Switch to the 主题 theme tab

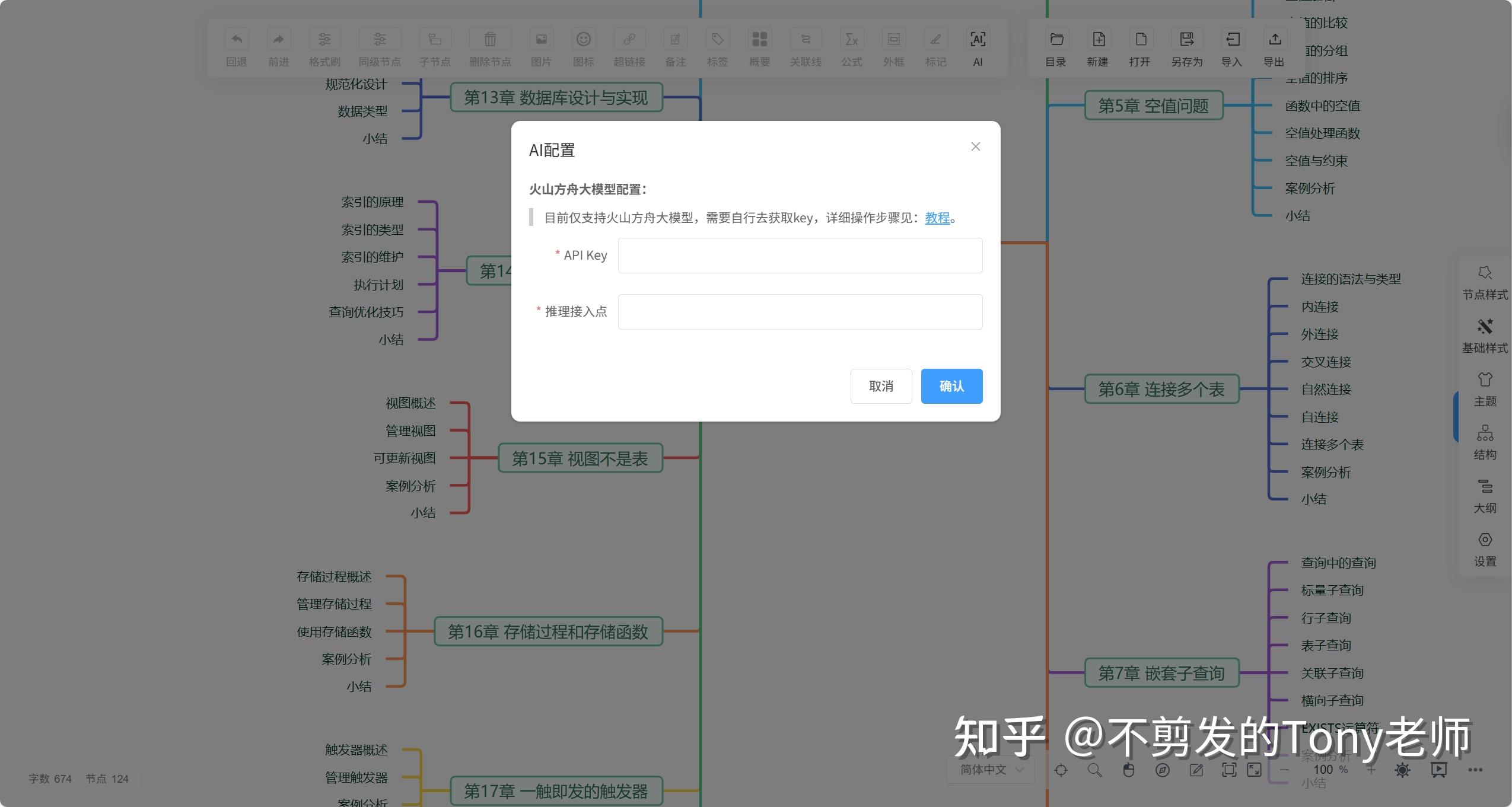pos(1485,388)
